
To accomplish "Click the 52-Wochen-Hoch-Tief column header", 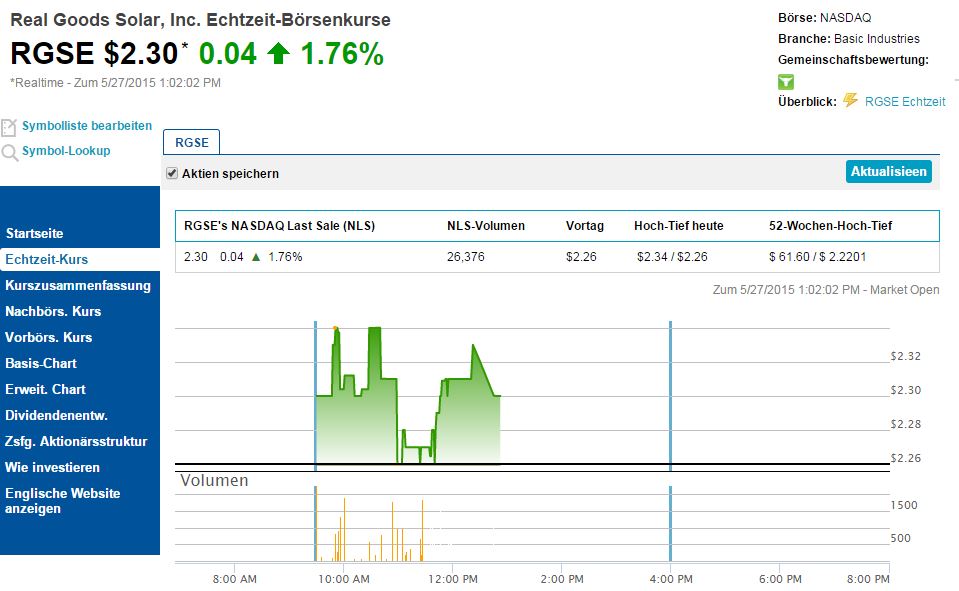I will click(x=830, y=226).
